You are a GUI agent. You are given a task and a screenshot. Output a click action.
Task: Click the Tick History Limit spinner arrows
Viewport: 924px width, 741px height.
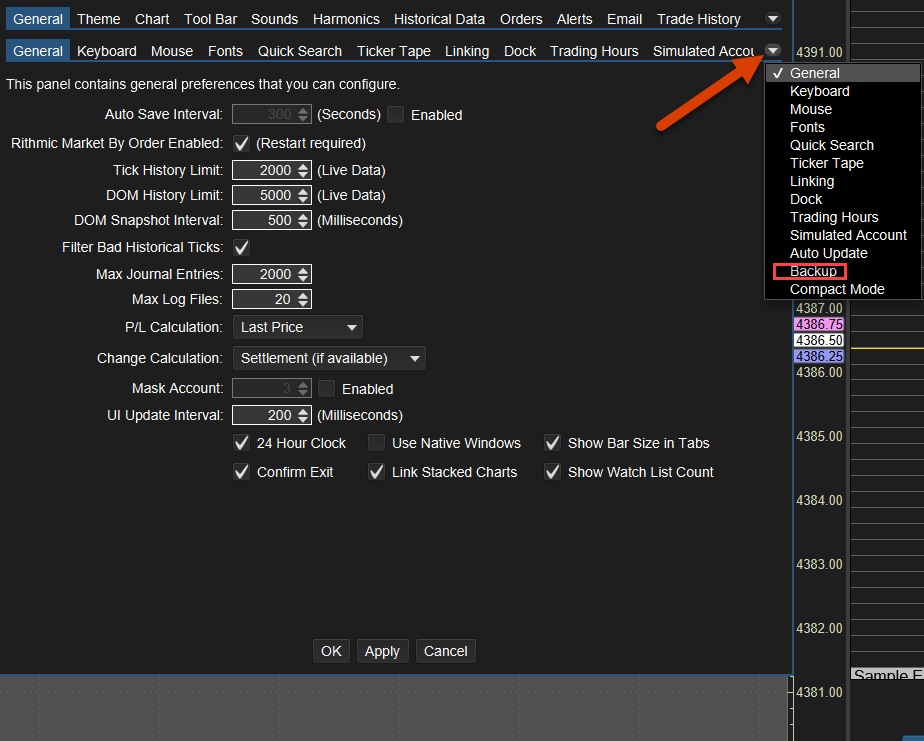point(303,171)
